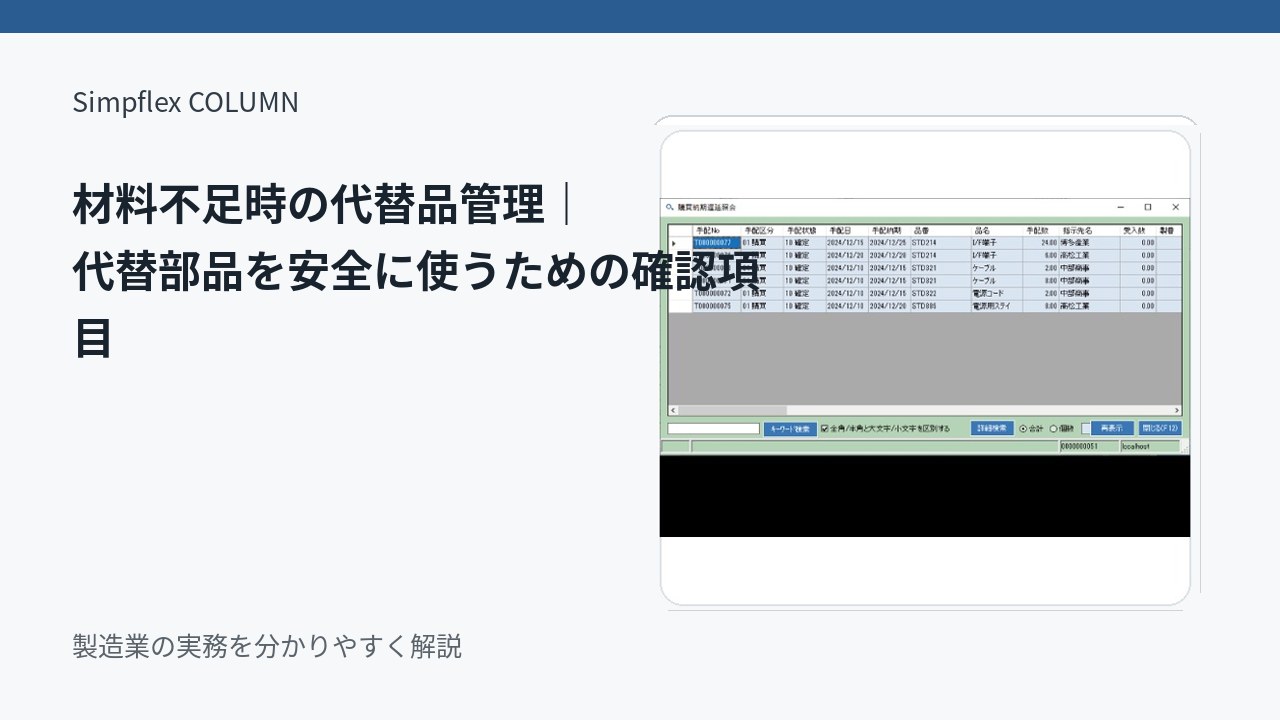1280x720 pixels.
Task: Click the 指示先名 column header
Action: [1089, 231]
